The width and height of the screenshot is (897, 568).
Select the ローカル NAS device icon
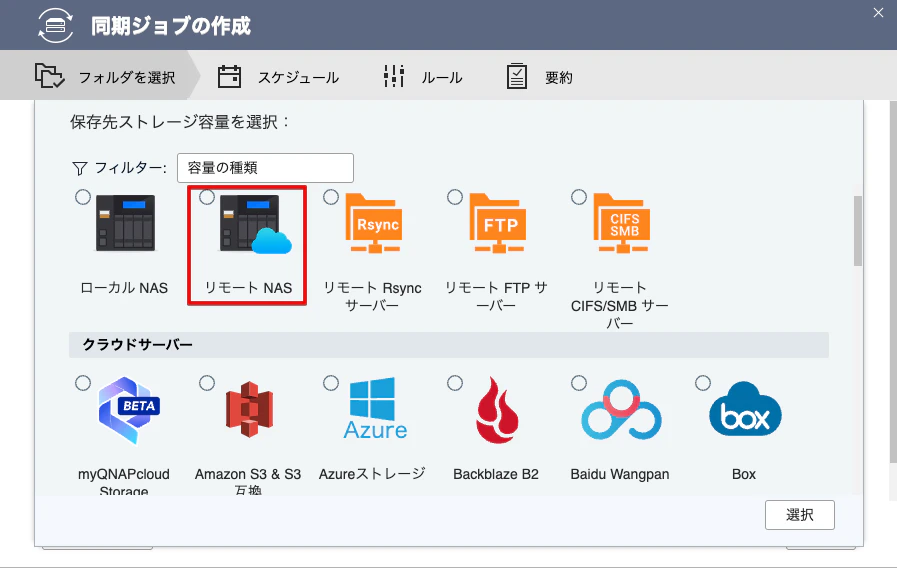coord(125,223)
